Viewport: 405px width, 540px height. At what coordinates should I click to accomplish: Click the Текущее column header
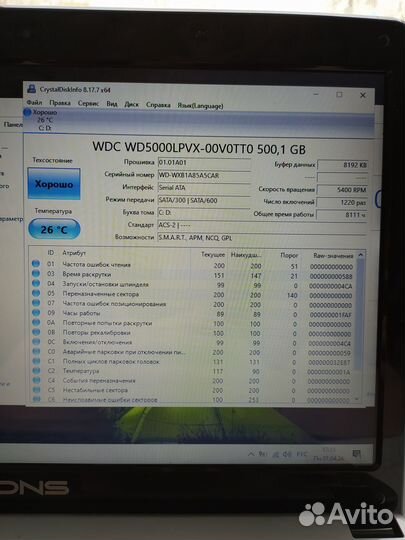[x=213, y=255]
